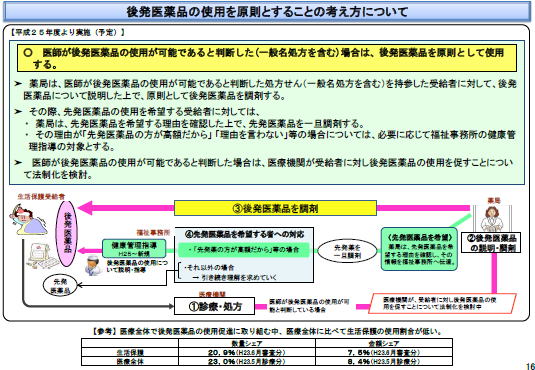Click the yellow principle box starting 医師が後発医薬品
The width and height of the screenshot is (535, 370).
pyautogui.click(x=267, y=57)
